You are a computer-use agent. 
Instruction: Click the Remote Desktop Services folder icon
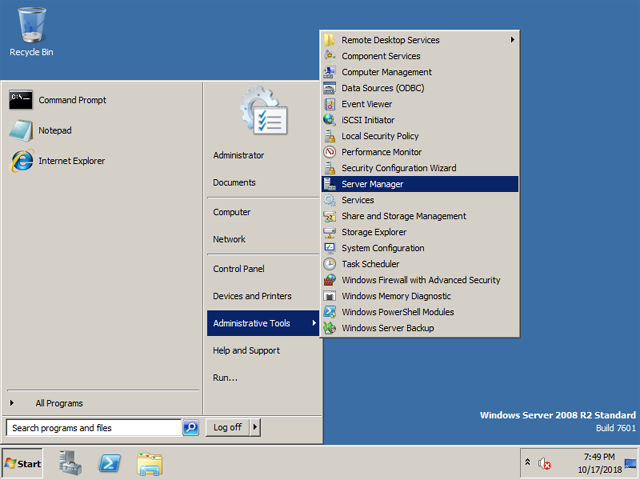tap(329, 40)
